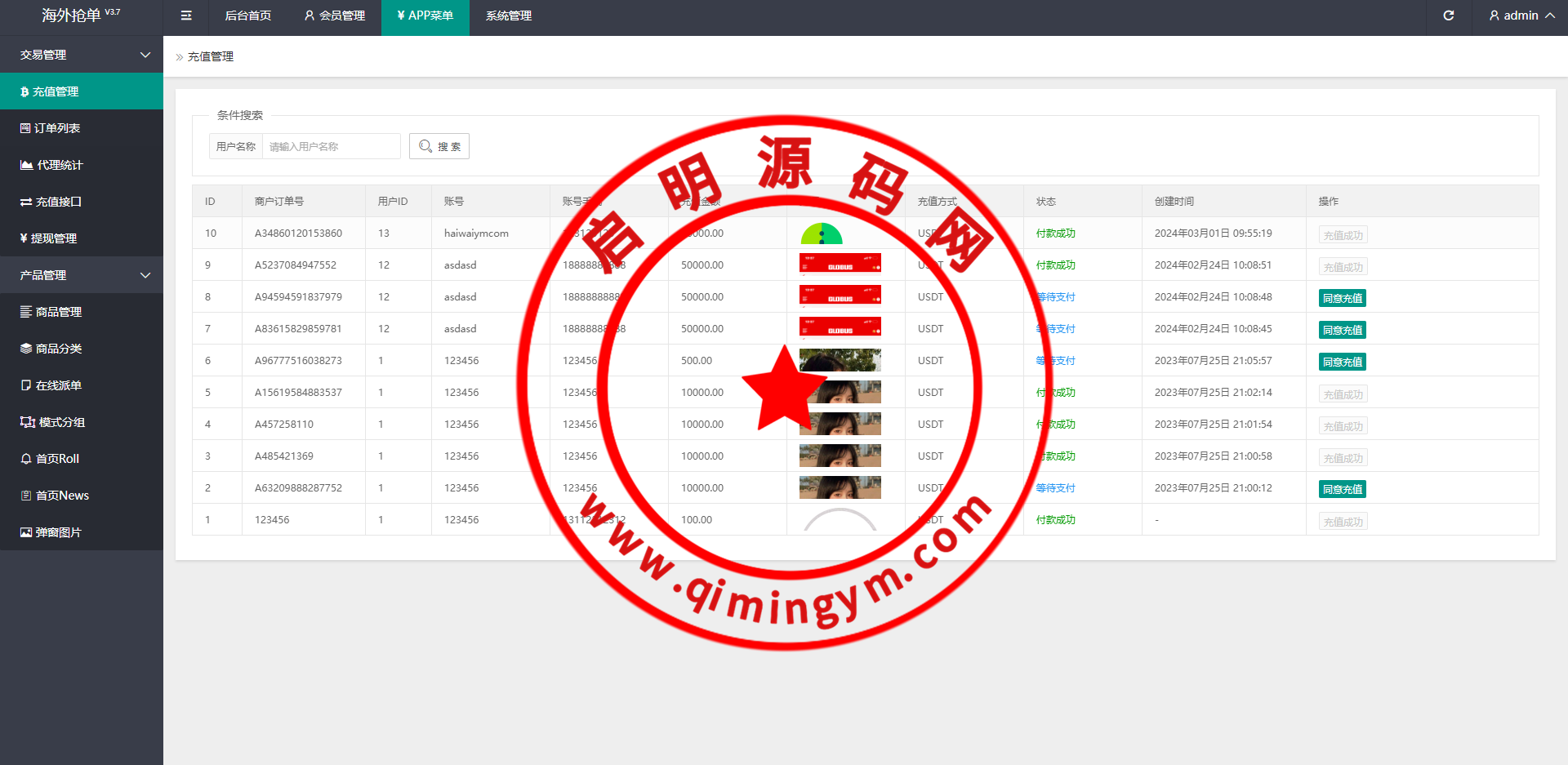Open 代理统计 chart item in sidebar
The height and width of the screenshot is (765, 1568).
tap(59, 165)
